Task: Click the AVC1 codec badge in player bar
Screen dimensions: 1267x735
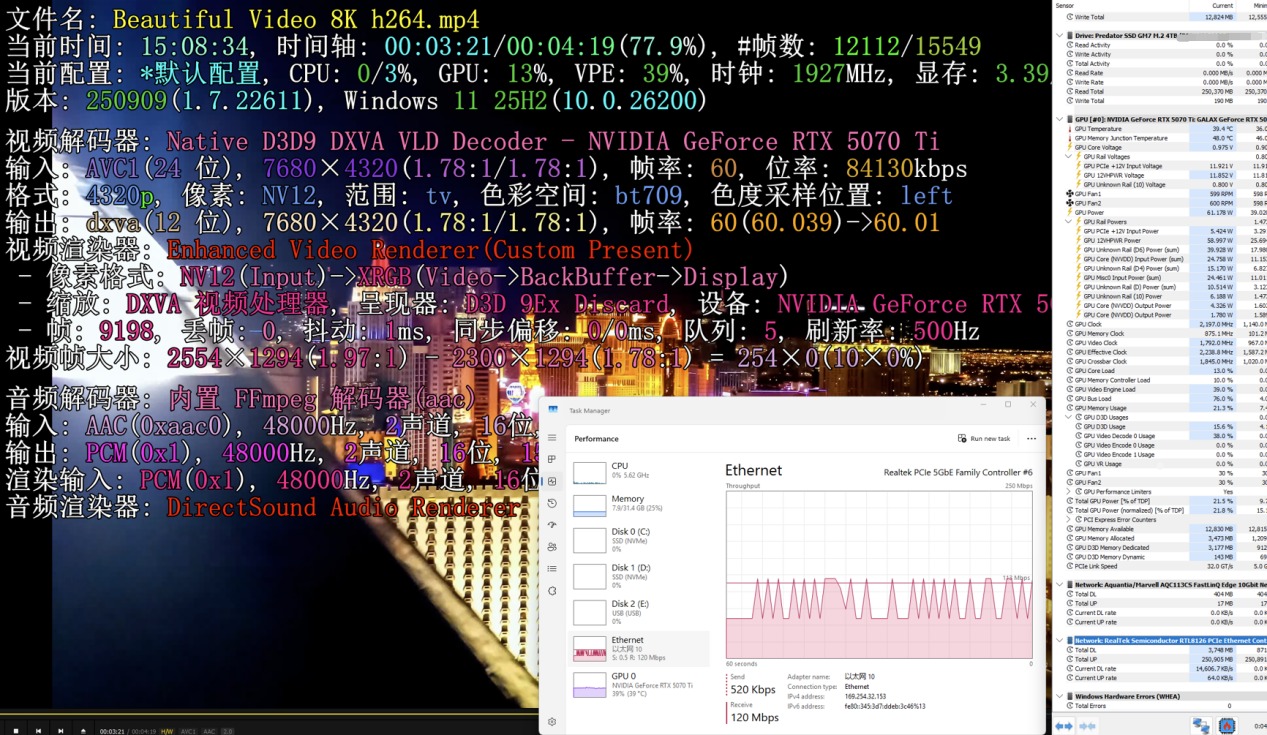Action: [188, 731]
